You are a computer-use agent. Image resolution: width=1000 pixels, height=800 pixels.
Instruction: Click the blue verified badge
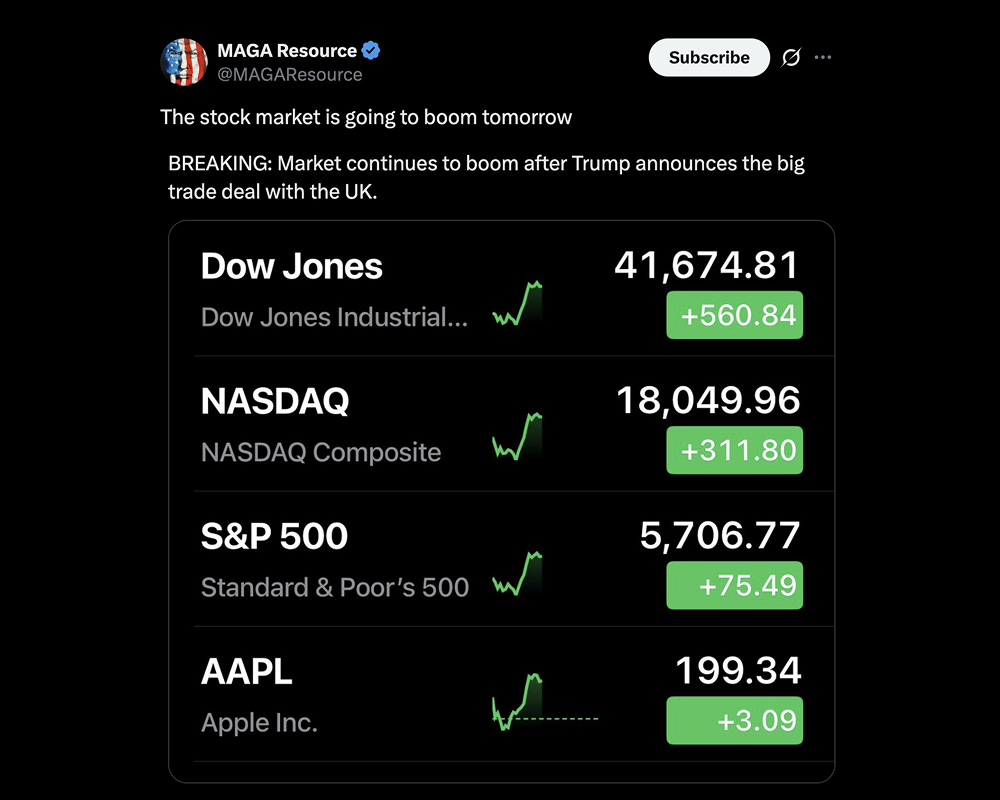pos(371,50)
